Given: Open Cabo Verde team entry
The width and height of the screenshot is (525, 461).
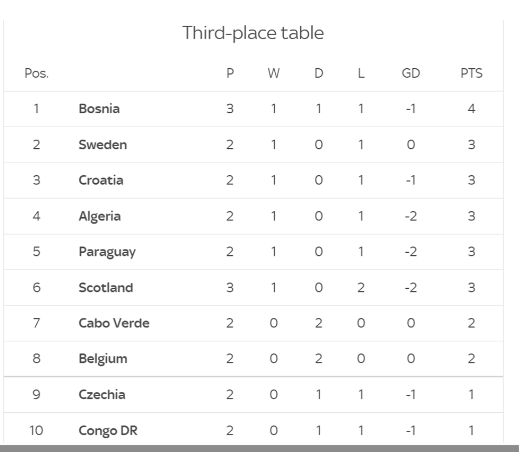Looking at the screenshot, I should point(114,323).
